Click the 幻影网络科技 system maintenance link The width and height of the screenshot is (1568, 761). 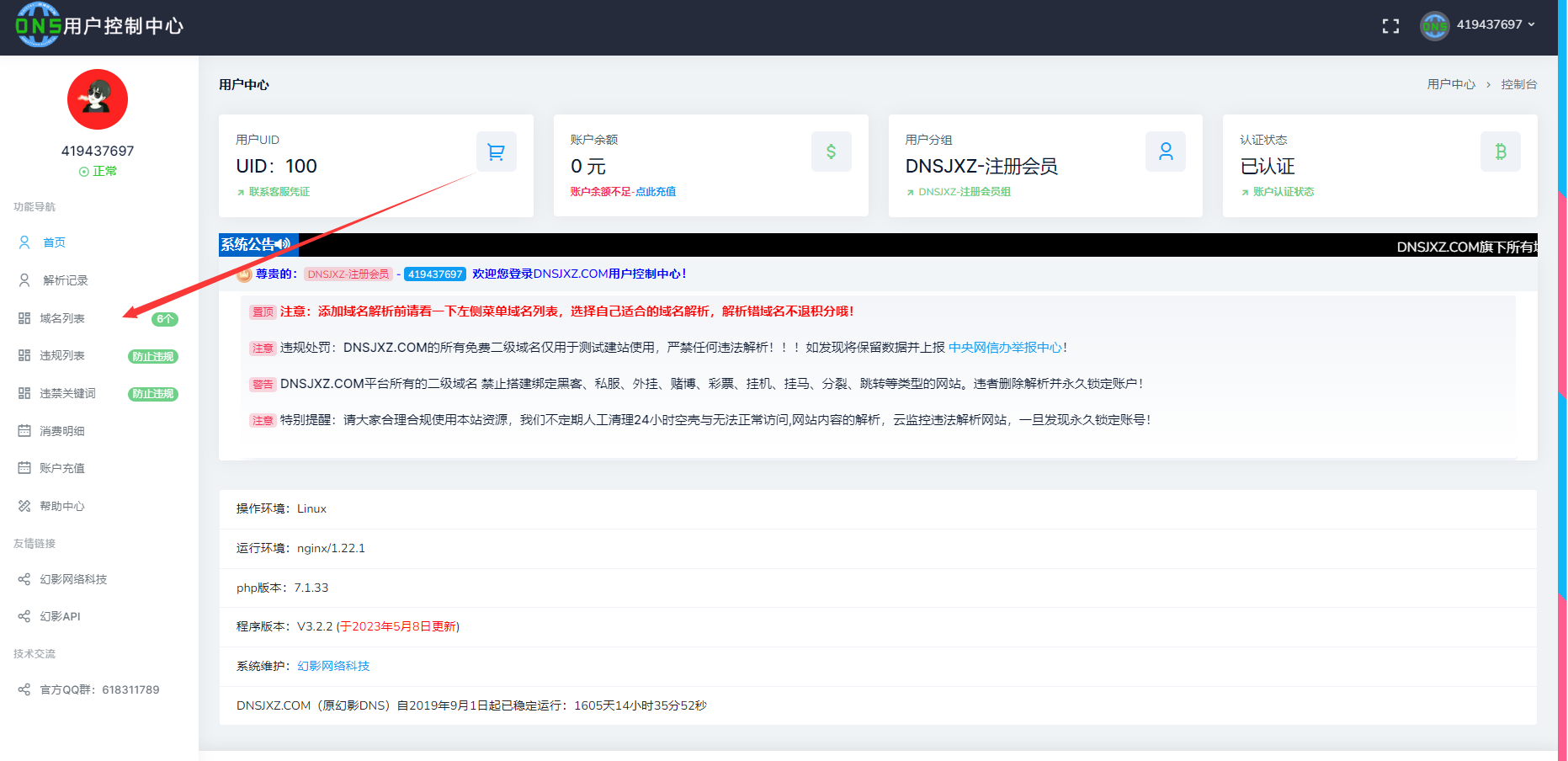[x=333, y=666]
